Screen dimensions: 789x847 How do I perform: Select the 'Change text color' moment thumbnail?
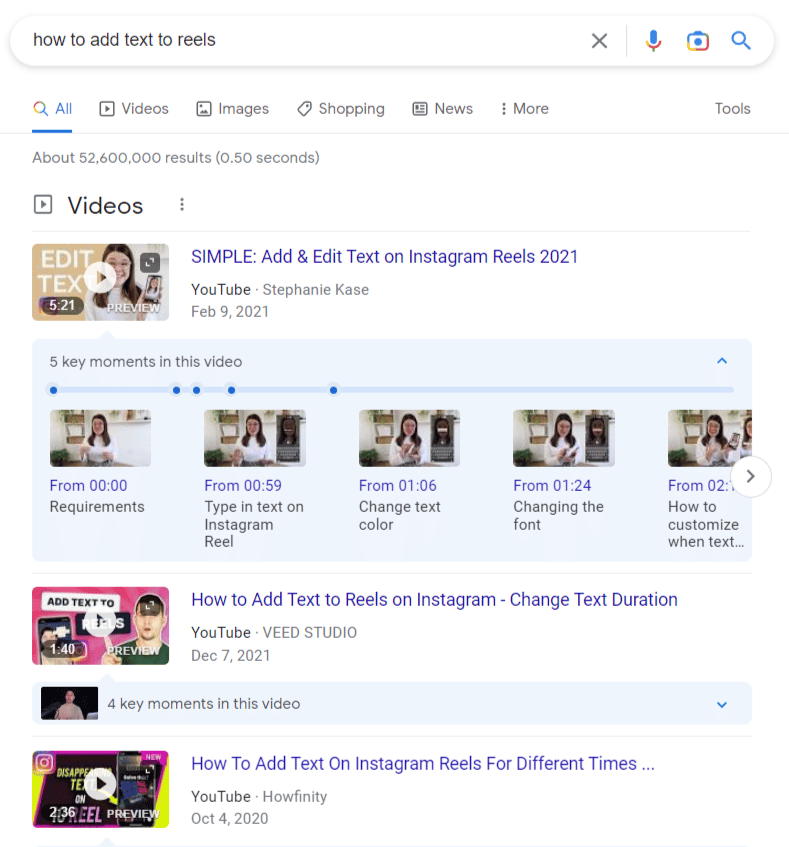pyautogui.click(x=409, y=438)
